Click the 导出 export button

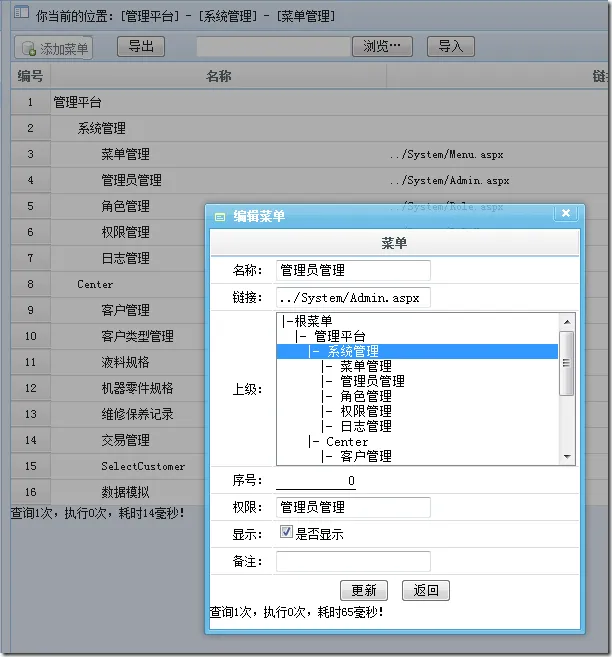pos(141,46)
